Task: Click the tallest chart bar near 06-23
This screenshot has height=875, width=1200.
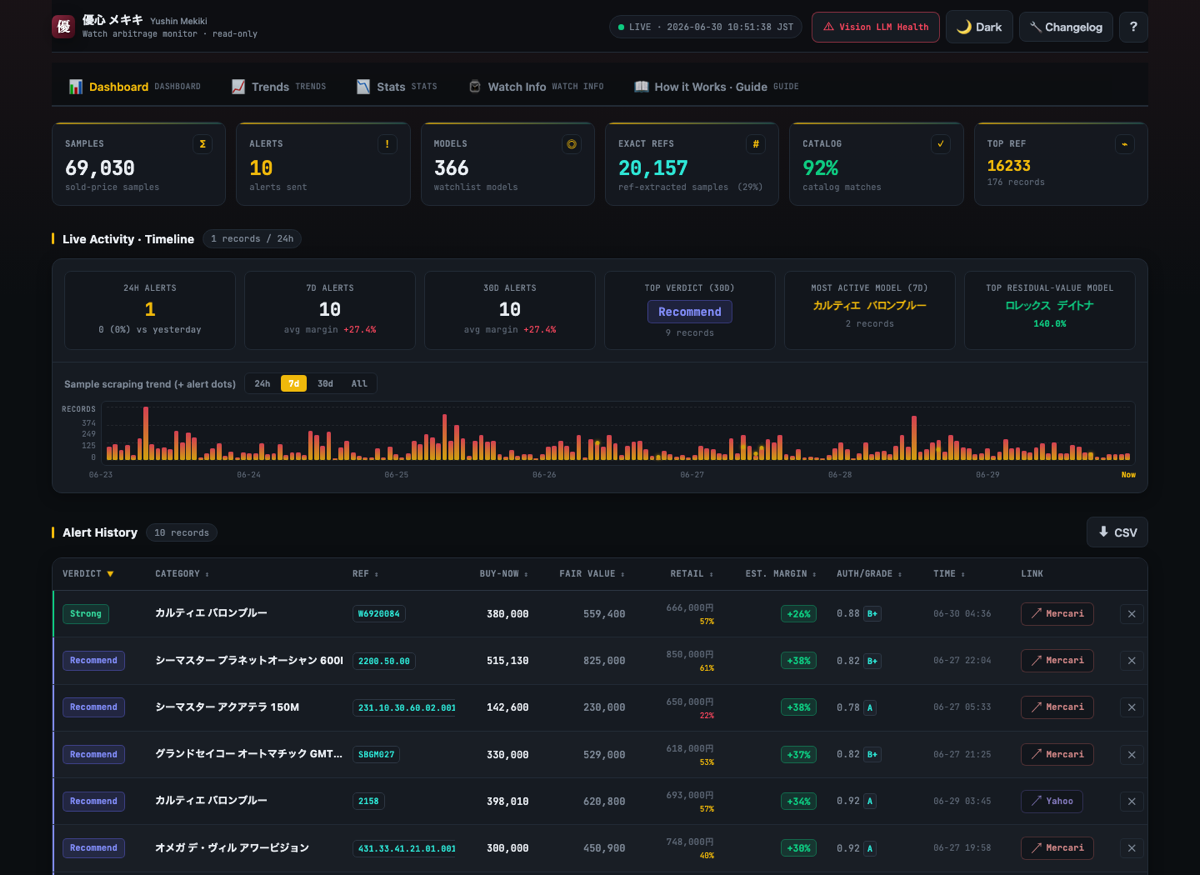Action: (x=146, y=433)
